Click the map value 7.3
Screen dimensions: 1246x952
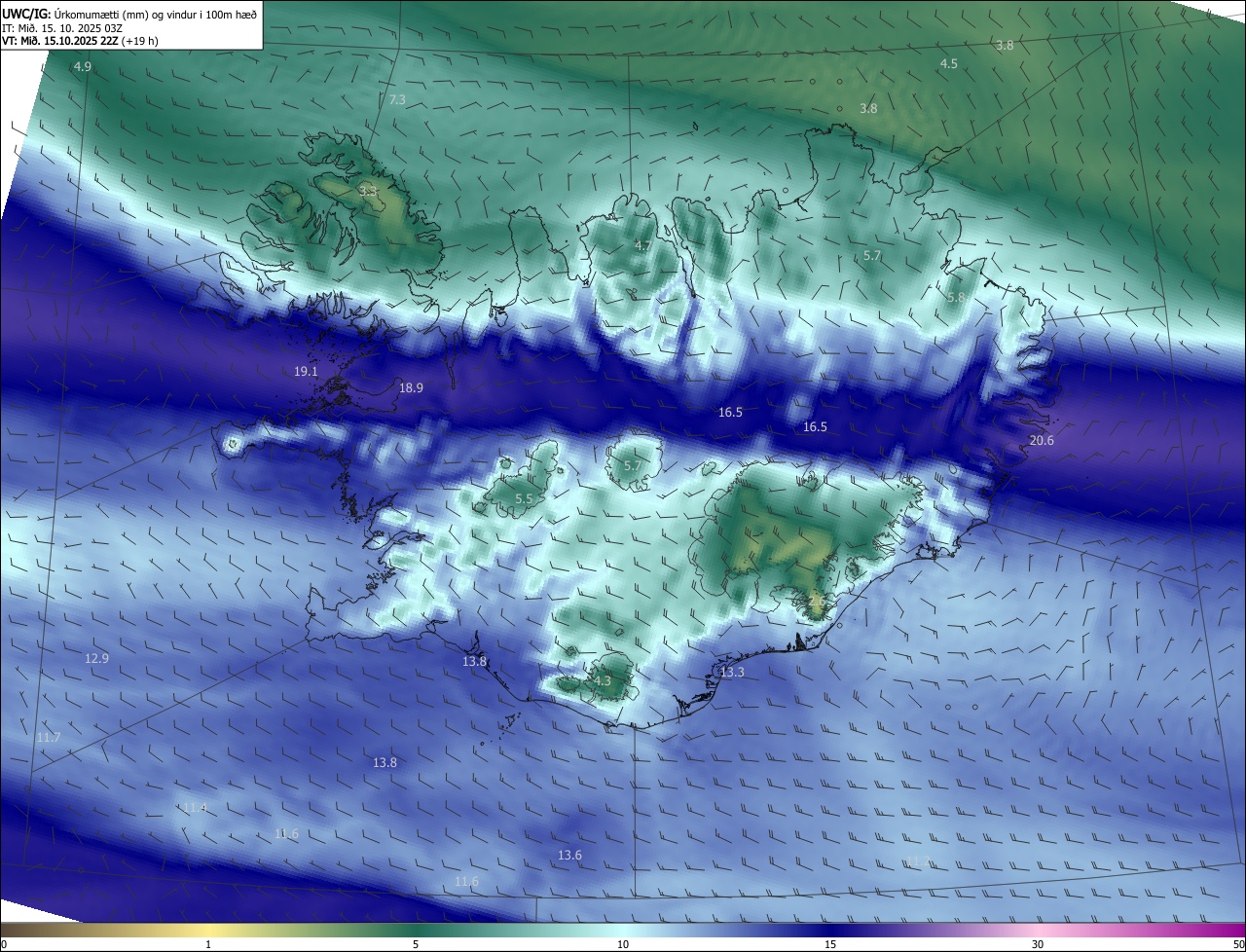pyautogui.click(x=397, y=100)
